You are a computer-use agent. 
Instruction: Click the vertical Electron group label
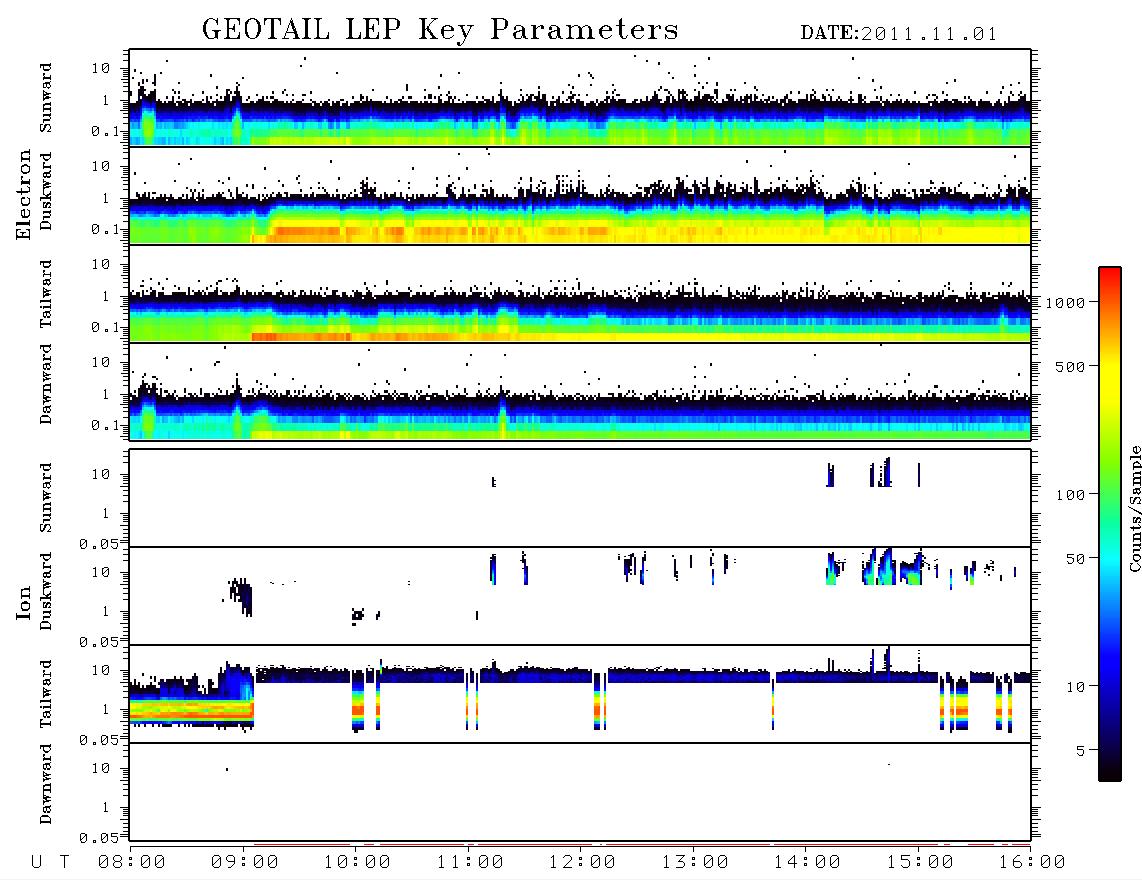[24, 194]
